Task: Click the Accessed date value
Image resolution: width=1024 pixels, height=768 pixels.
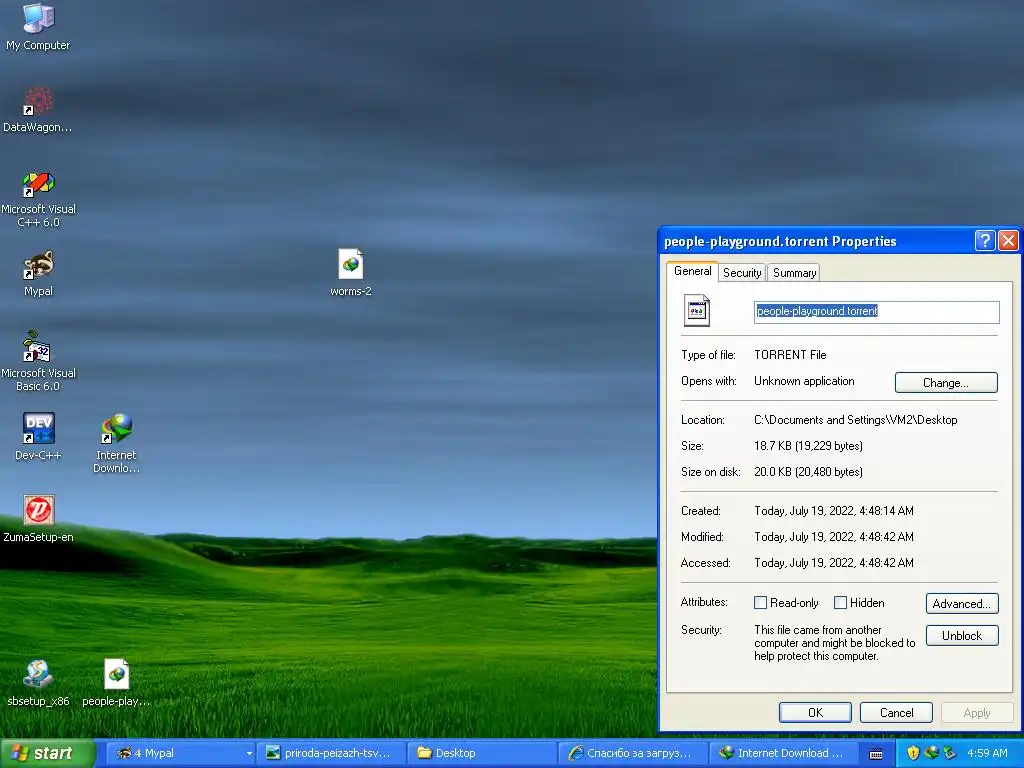Action: coord(834,563)
